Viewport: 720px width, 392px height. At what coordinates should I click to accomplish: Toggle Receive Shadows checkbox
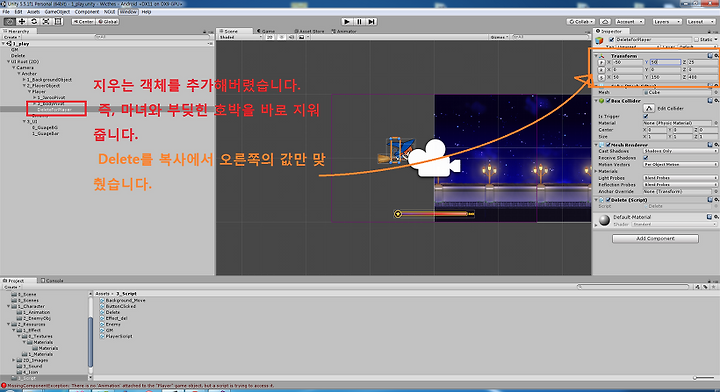(x=646, y=158)
